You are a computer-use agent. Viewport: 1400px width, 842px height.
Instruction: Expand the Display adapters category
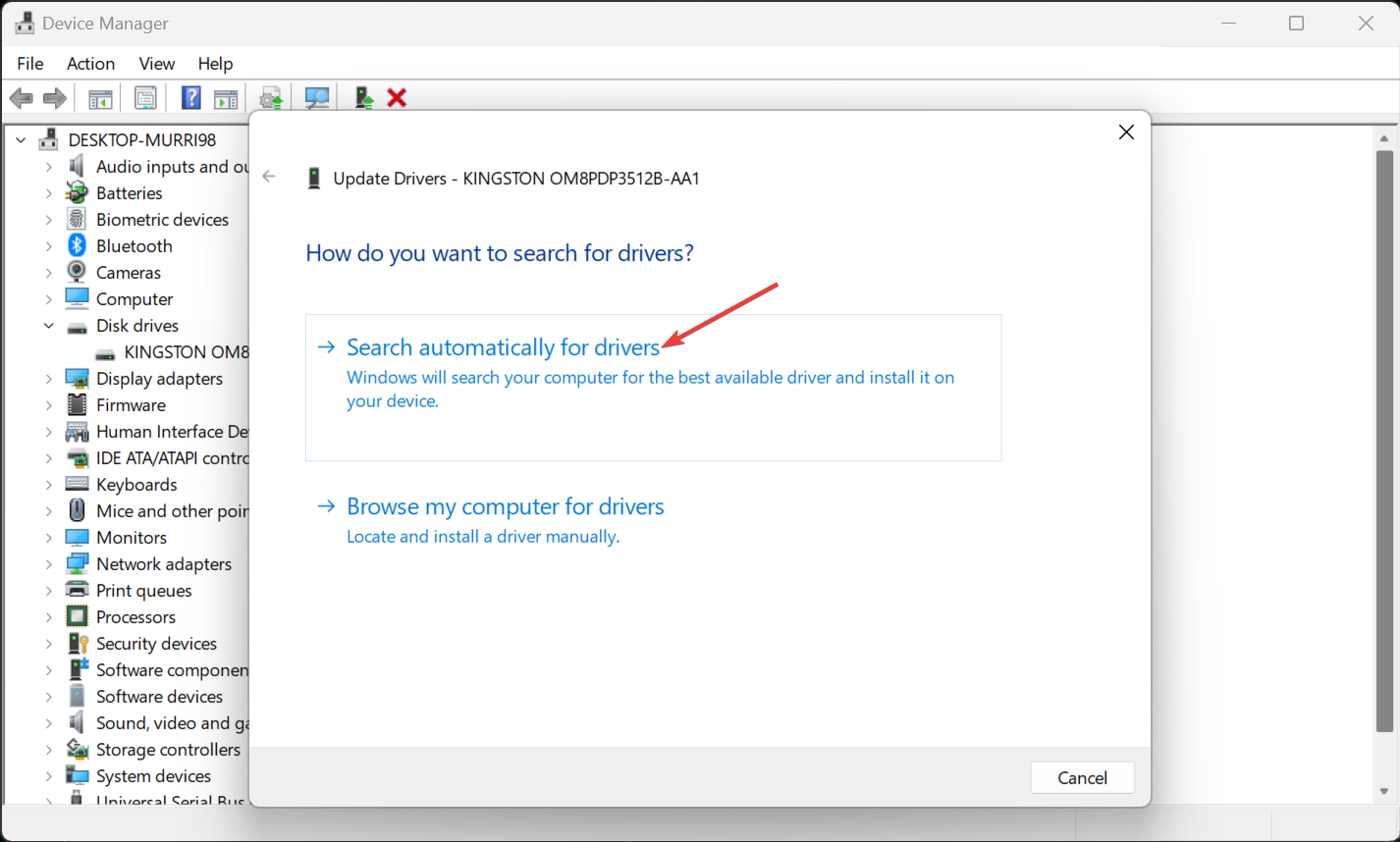[48, 379]
